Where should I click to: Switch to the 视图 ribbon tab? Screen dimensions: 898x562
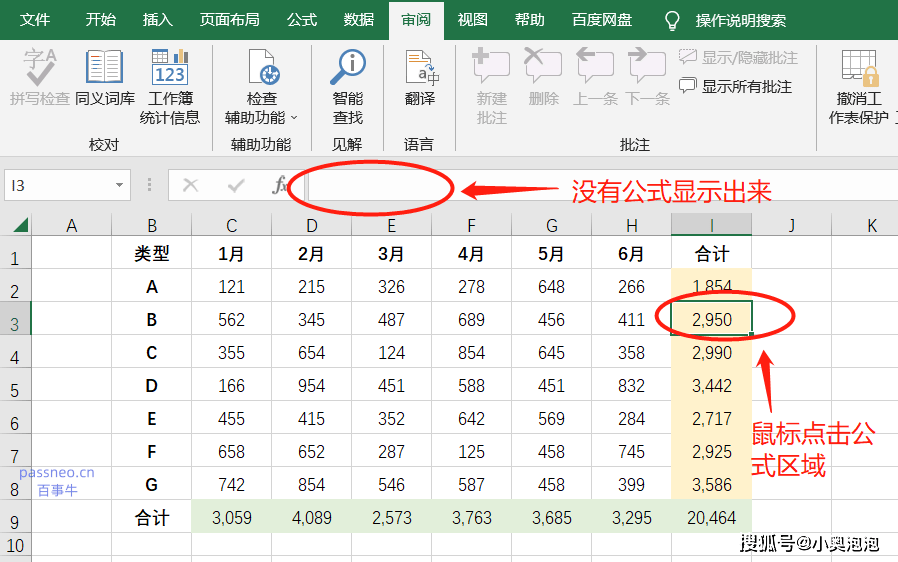[472, 20]
